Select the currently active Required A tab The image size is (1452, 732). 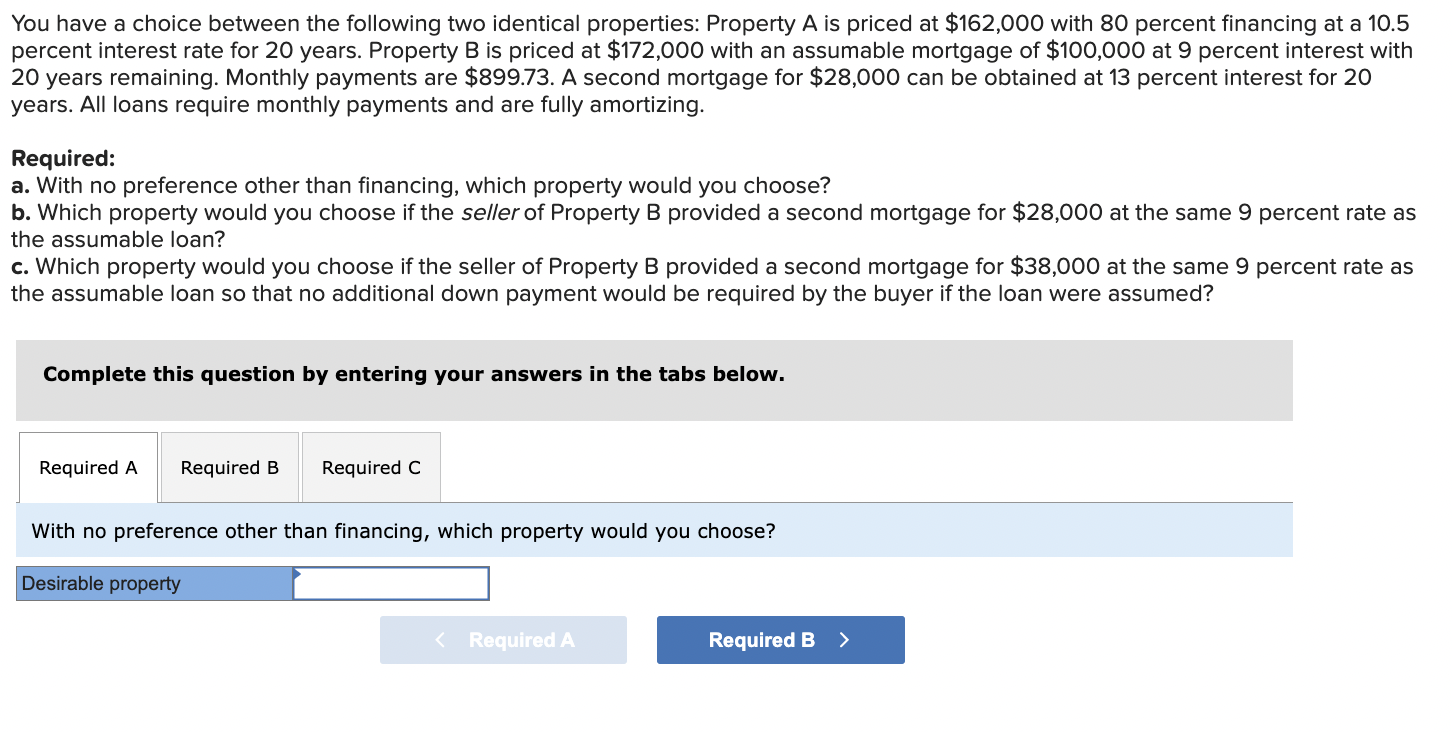[x=88, y=467]
